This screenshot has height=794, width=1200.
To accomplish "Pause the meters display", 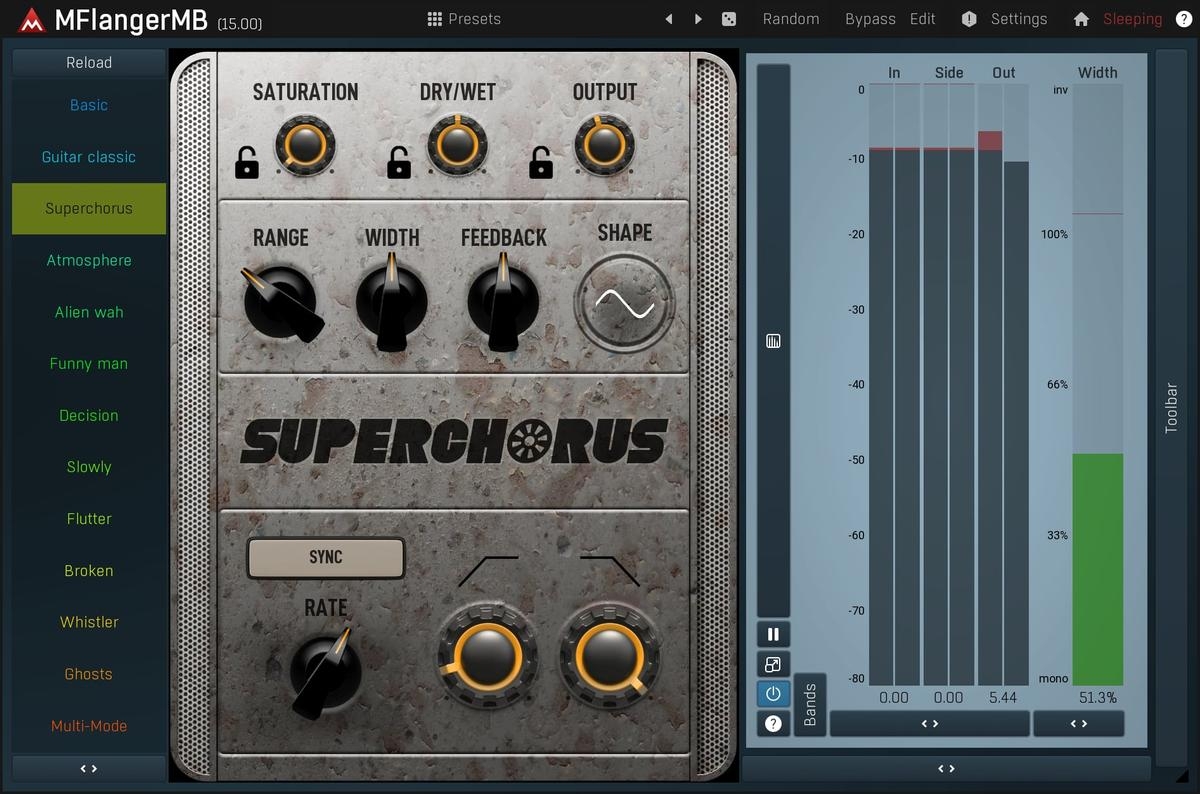I will tap(773, 634).
